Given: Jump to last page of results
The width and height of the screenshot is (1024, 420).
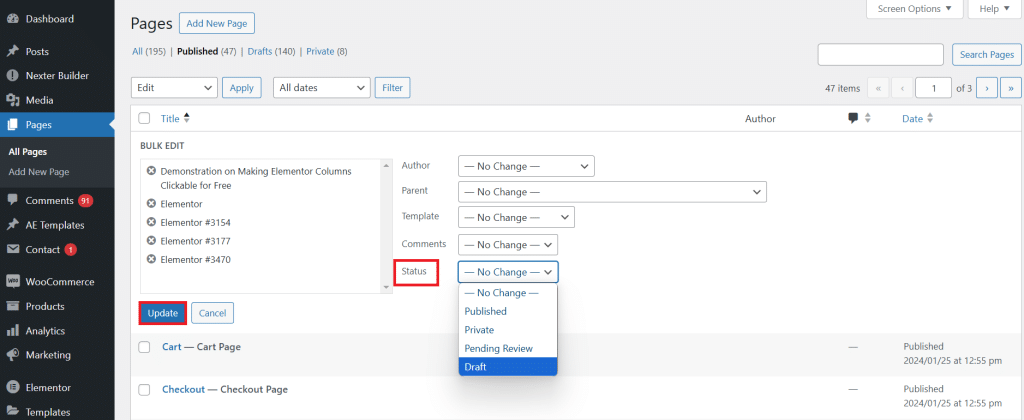Looking at the screenshot, I should [1011, 88].
